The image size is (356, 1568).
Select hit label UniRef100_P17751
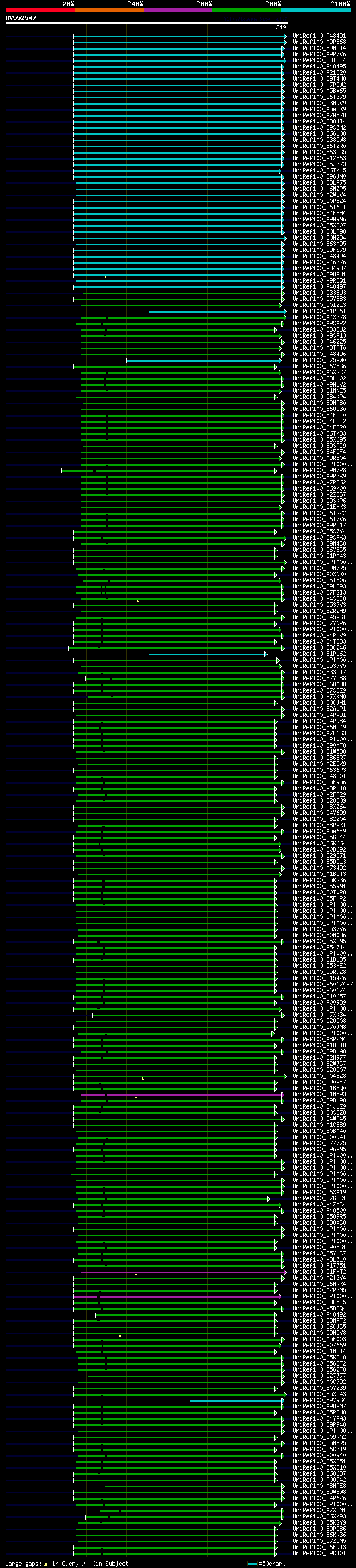[319, 1266]
